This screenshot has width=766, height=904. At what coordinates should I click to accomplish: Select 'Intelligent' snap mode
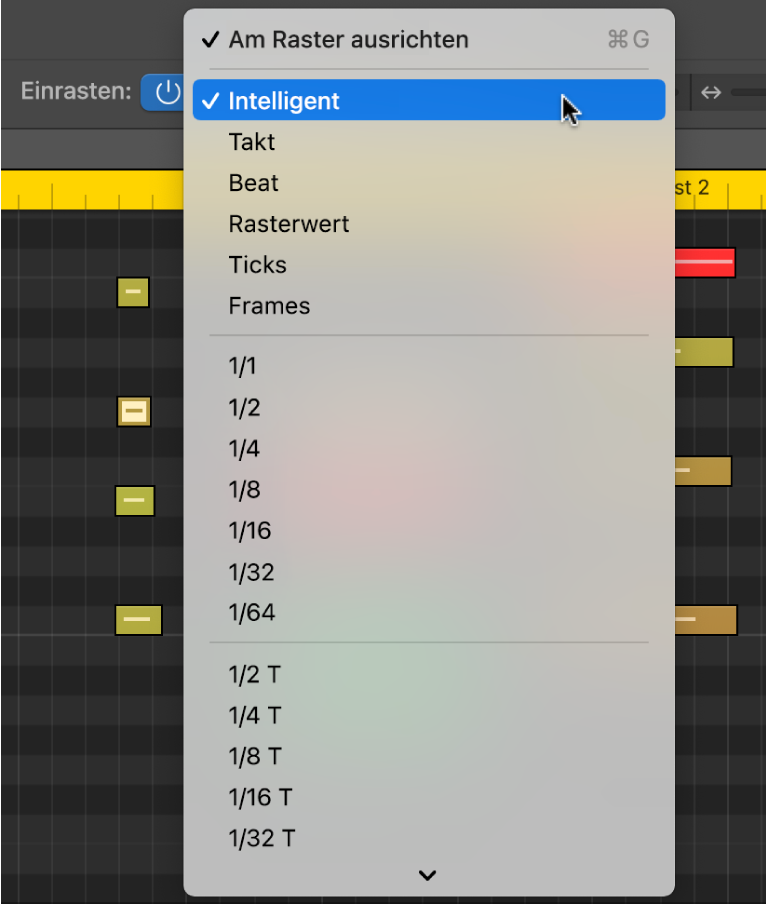pyautogui.click(x=284, y=101)
